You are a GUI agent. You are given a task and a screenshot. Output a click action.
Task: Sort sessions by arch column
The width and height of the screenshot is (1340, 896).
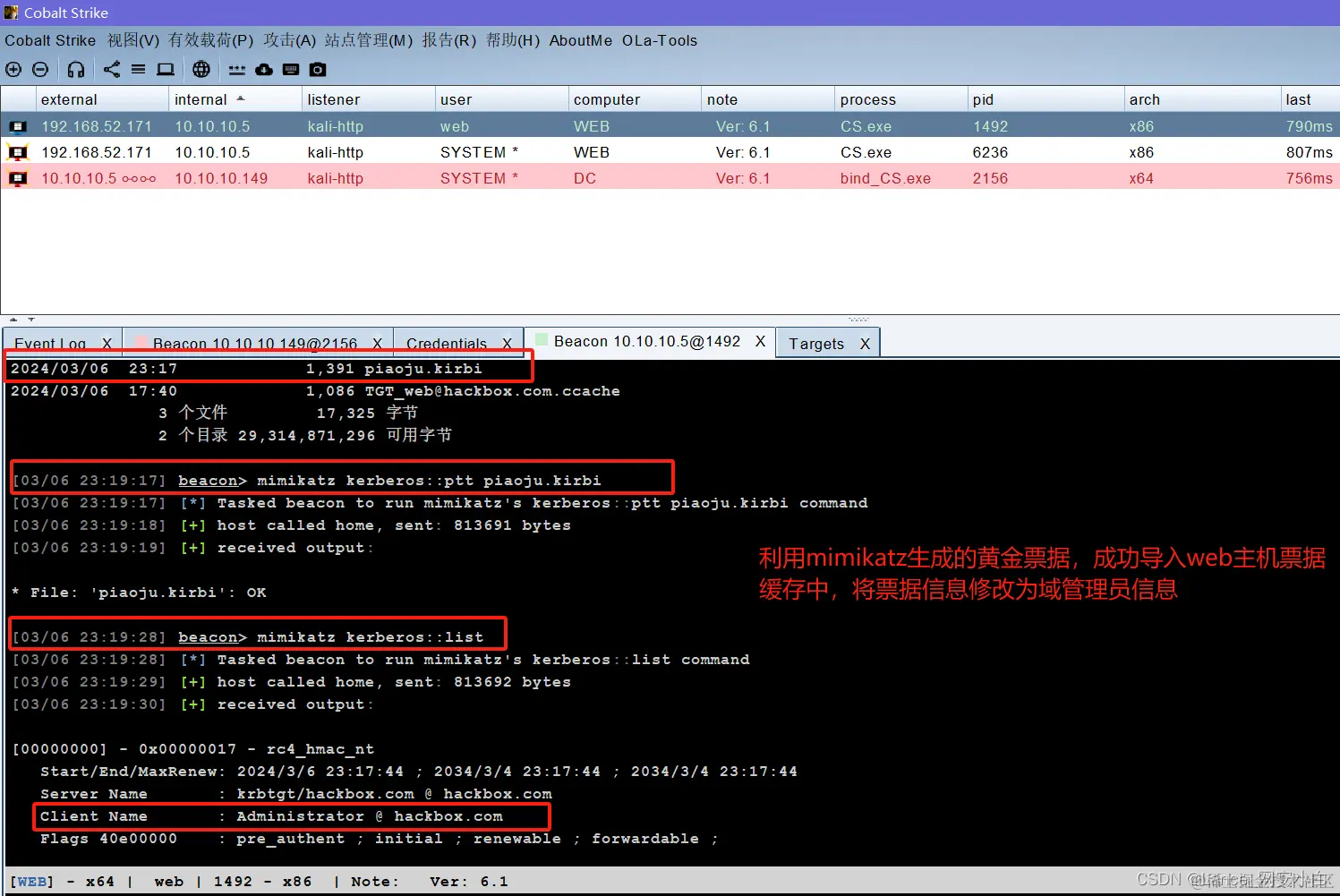[1202, 99]
